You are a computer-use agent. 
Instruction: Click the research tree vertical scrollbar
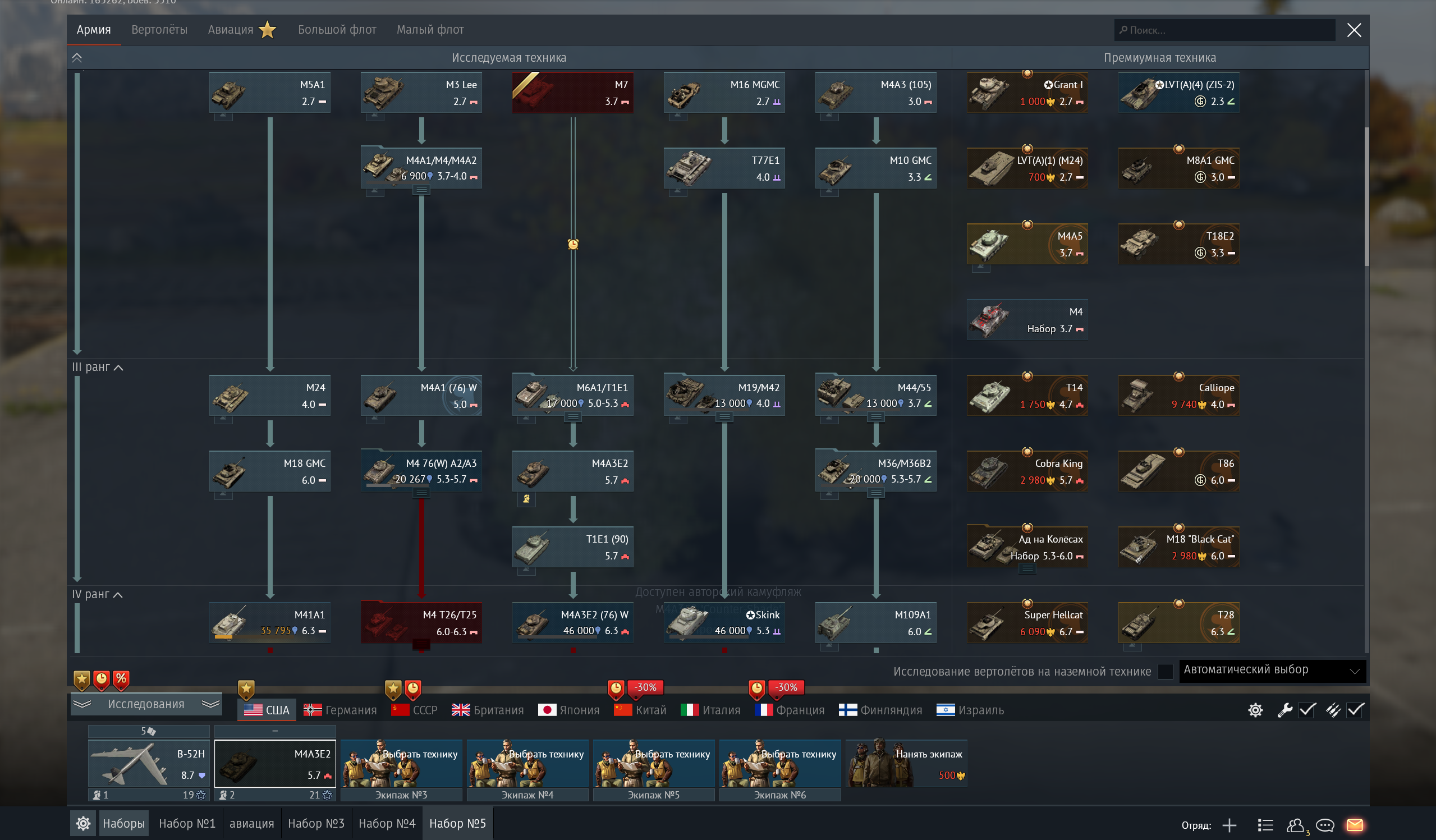[x=1366, y=196]
